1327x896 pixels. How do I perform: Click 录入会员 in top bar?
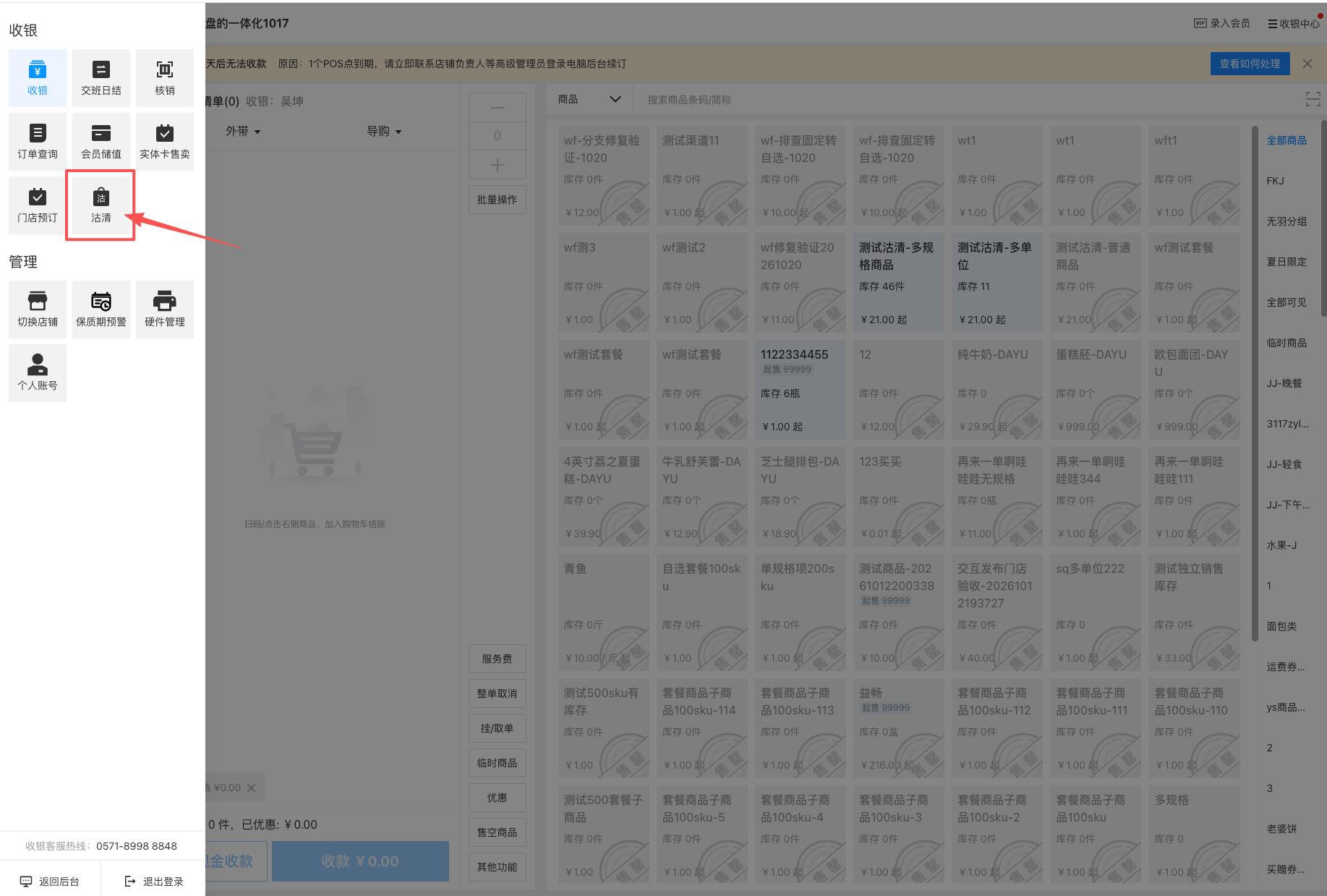tap(1222, 23)
